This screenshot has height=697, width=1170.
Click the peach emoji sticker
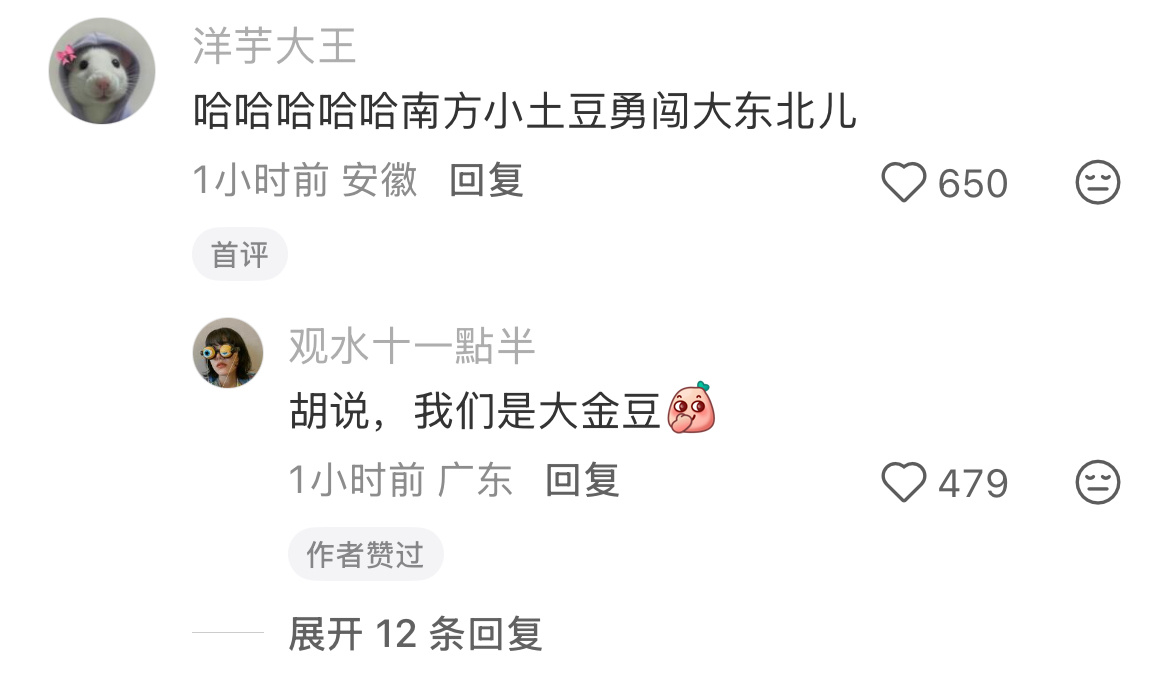coord(691,408)
